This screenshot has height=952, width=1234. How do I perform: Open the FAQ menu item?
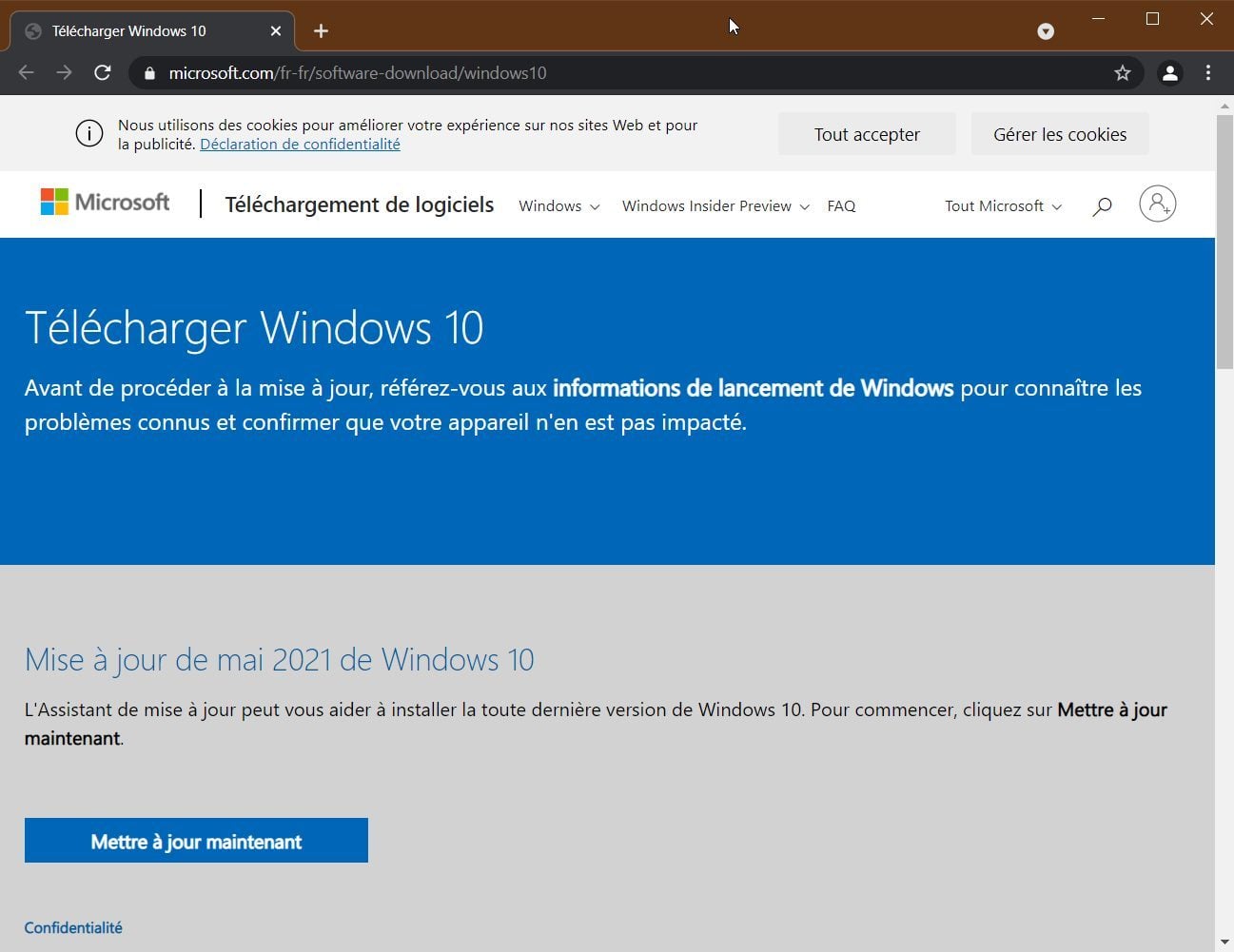(x=841, y=206)
